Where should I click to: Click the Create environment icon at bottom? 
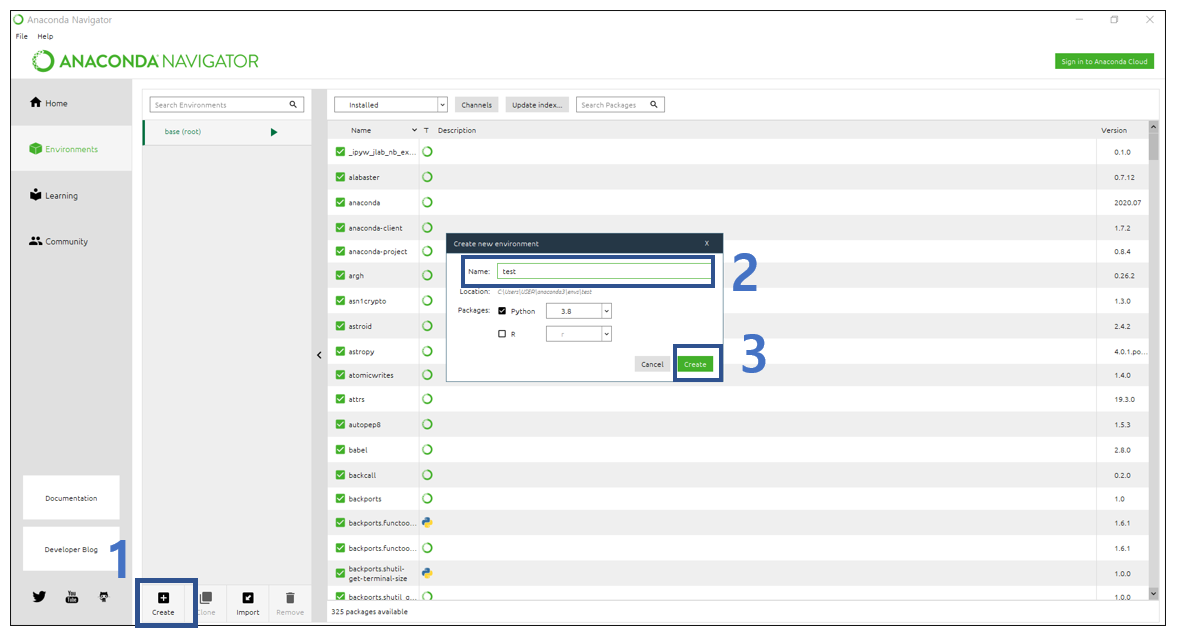click(163, 598)
